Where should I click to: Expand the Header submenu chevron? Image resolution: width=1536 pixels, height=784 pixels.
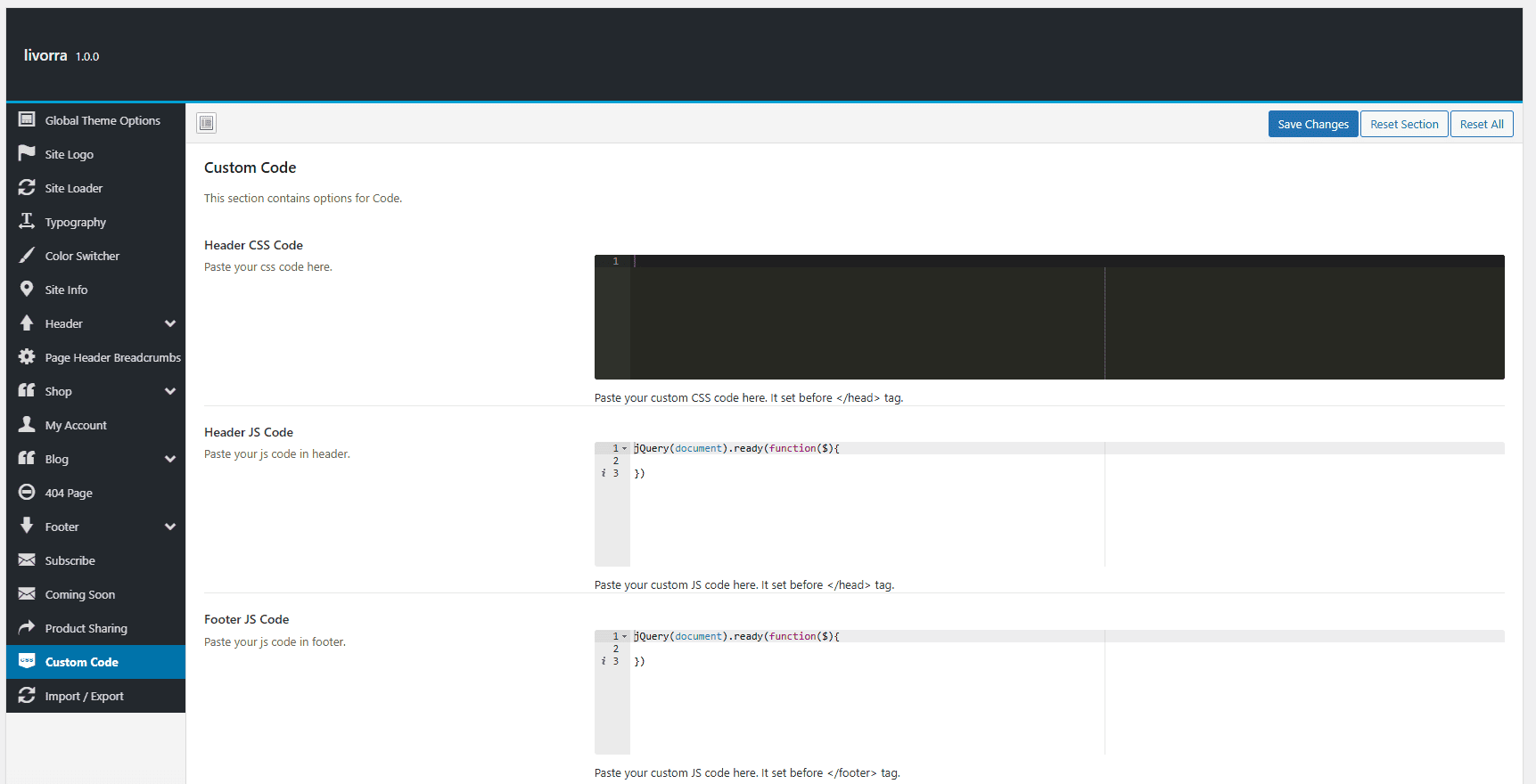click(x=170, y=323)
